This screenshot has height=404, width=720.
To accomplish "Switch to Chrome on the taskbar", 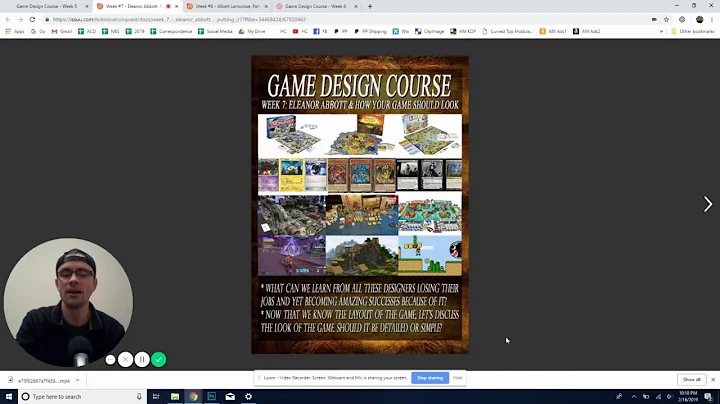I will click(193, 396).
